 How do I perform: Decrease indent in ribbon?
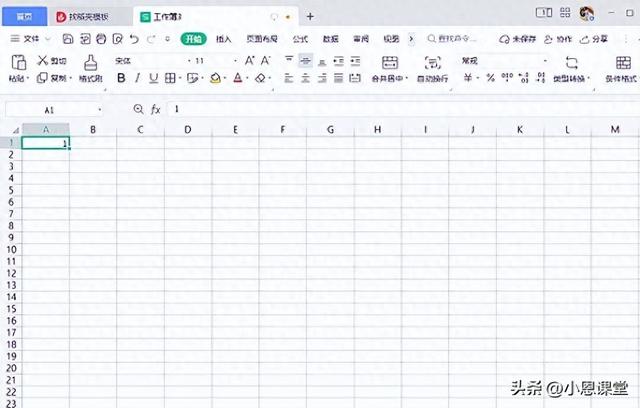point(339,61)
